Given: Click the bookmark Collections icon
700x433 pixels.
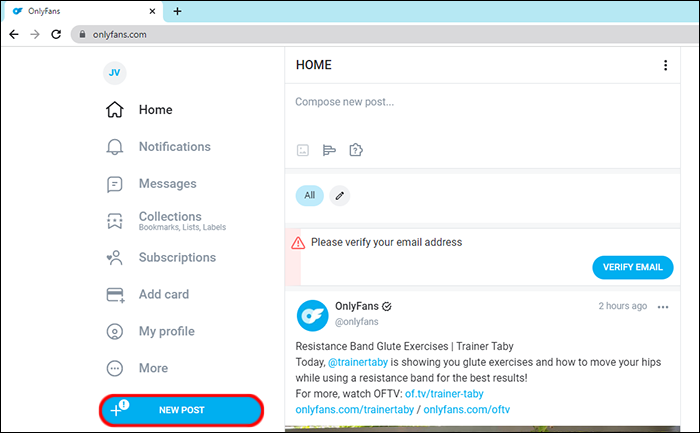Looking at the screenshot, I should pos(115,221).
